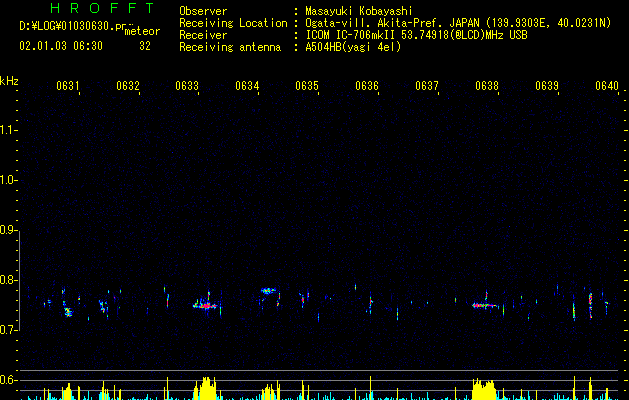Image resolution: width=629 pixels, height=400 pixels.
Task: Click the Receiving Location label
Action: pos(233,23)
